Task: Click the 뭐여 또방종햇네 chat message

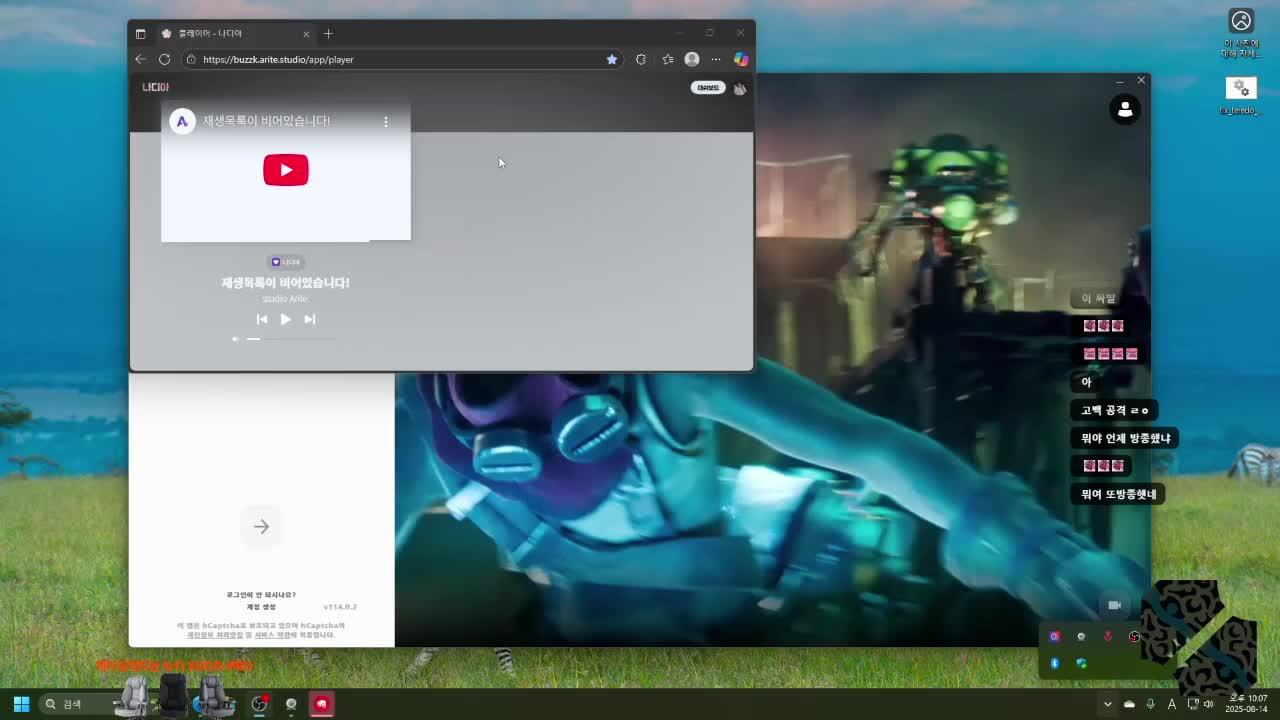Action: [x=1119, y=494]
